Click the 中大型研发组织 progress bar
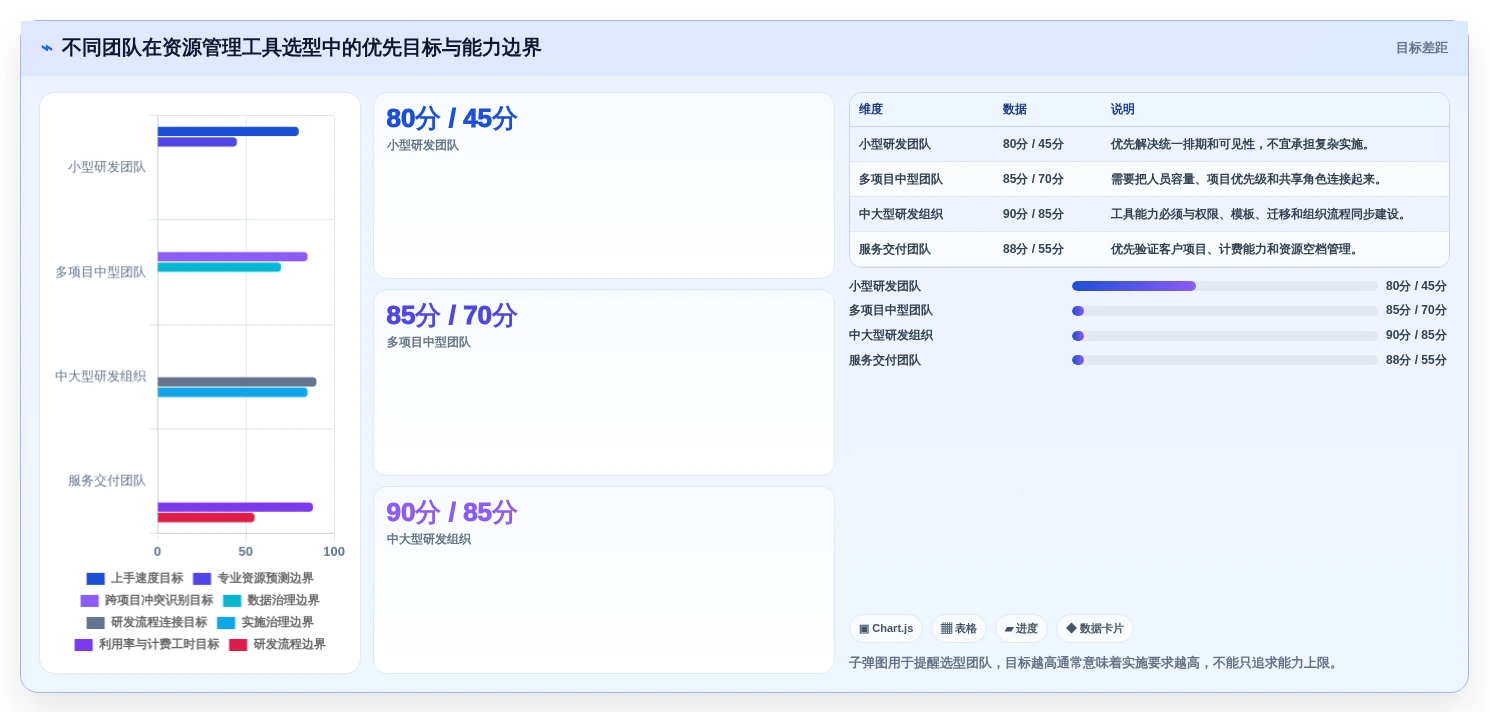1489x712 pixels. tap(1225, 336)
